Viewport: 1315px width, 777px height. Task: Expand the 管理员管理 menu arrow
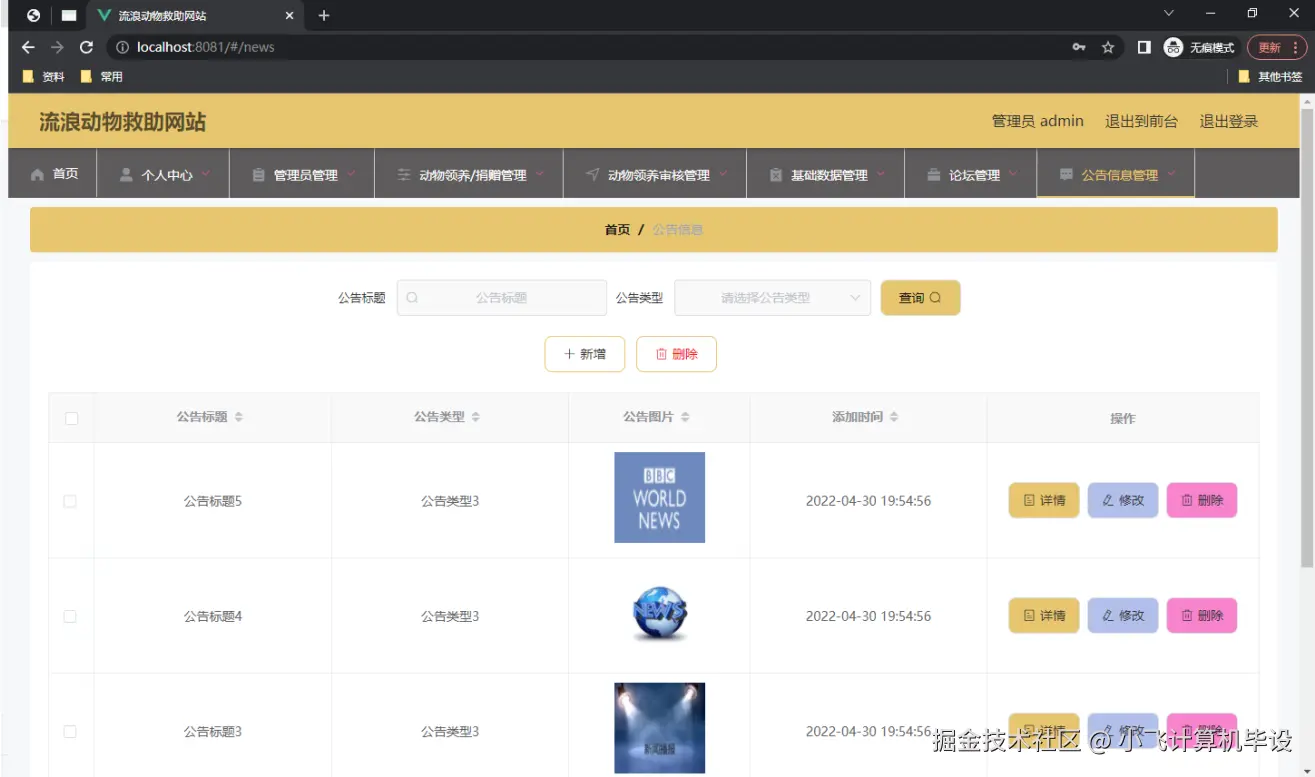pos(352,174)
